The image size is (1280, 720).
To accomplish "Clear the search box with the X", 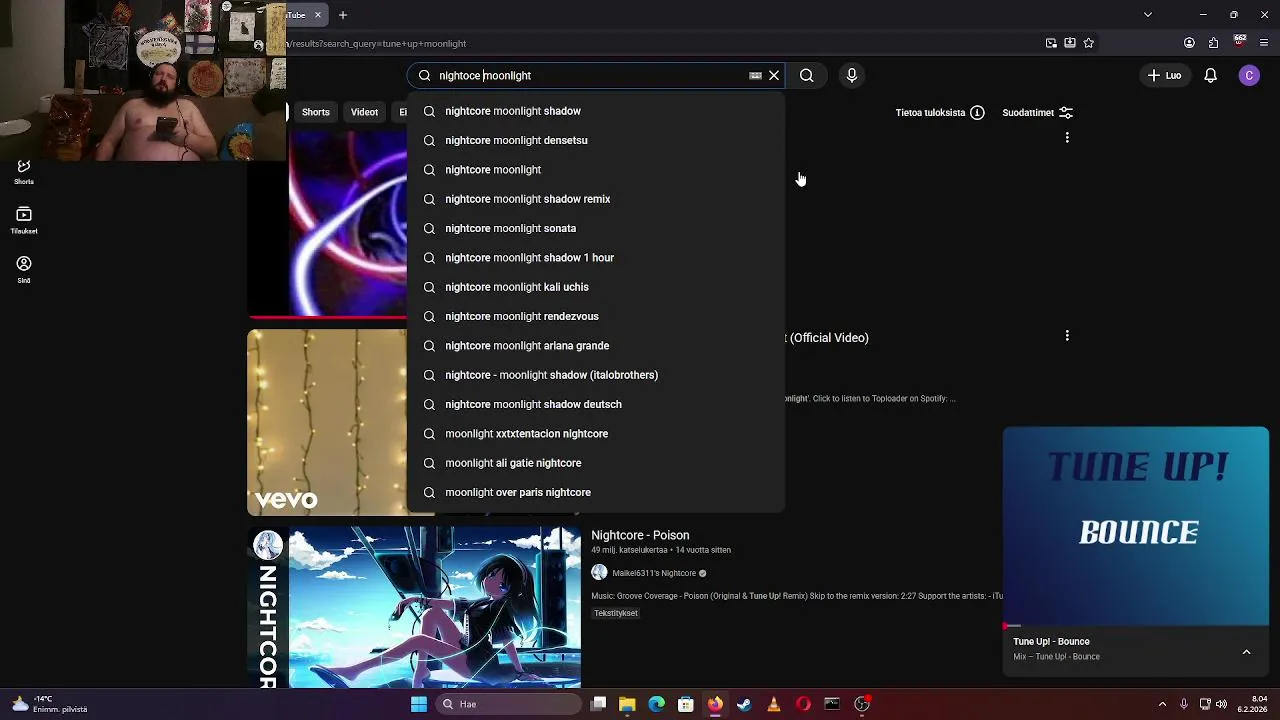I will (774, 75).
